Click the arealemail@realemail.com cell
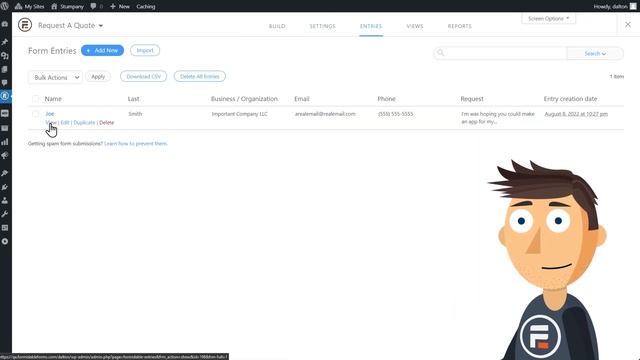The height and width of the screenshot is (360, 640). (x=325, y=114)
